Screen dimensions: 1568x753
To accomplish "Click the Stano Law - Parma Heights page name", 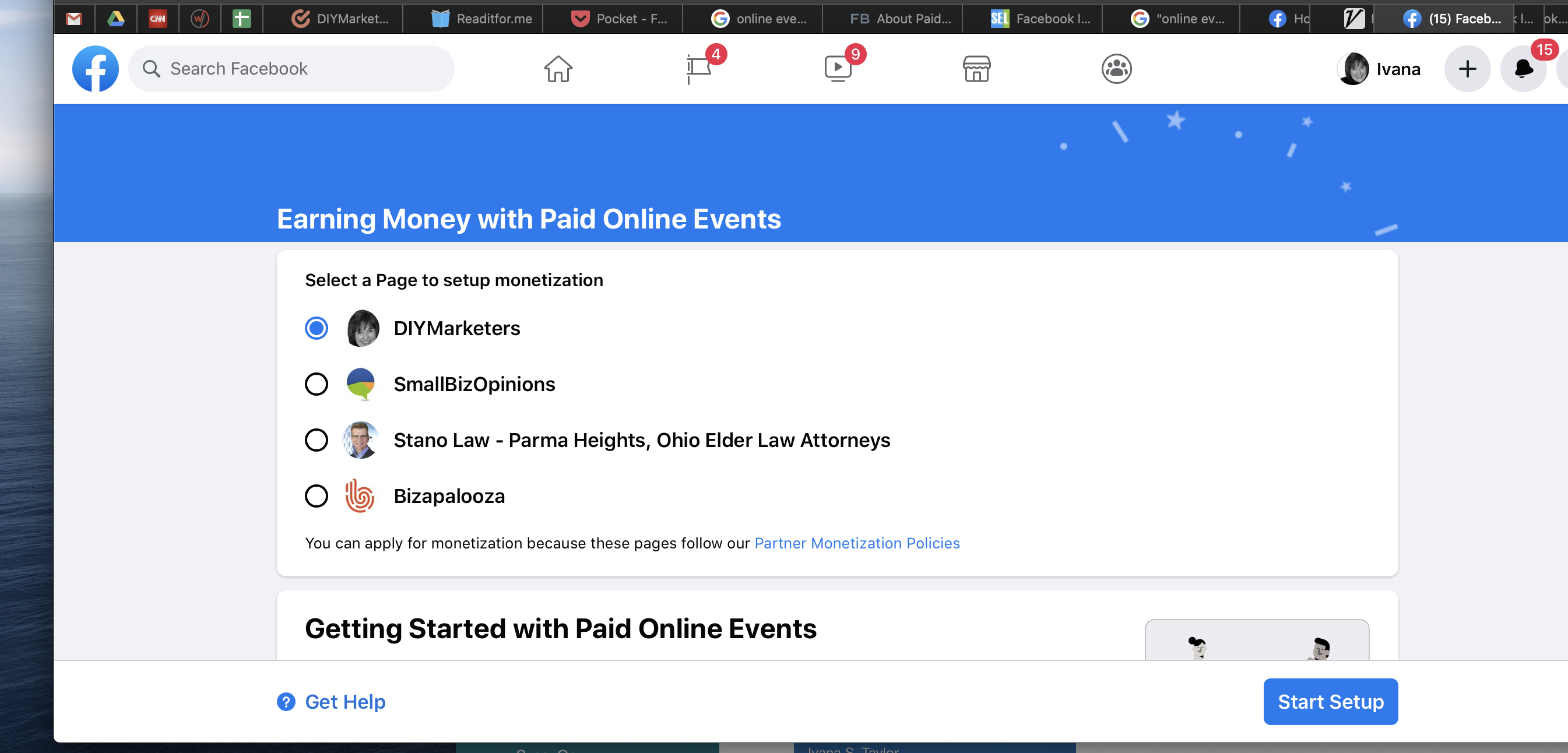I will point(642,440).
